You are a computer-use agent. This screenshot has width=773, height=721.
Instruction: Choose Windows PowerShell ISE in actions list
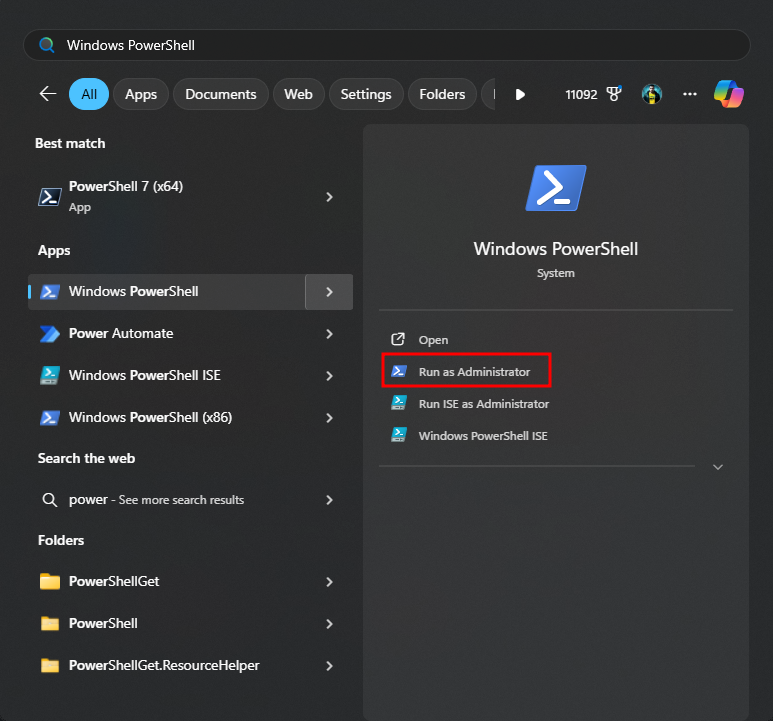(483, 436)
